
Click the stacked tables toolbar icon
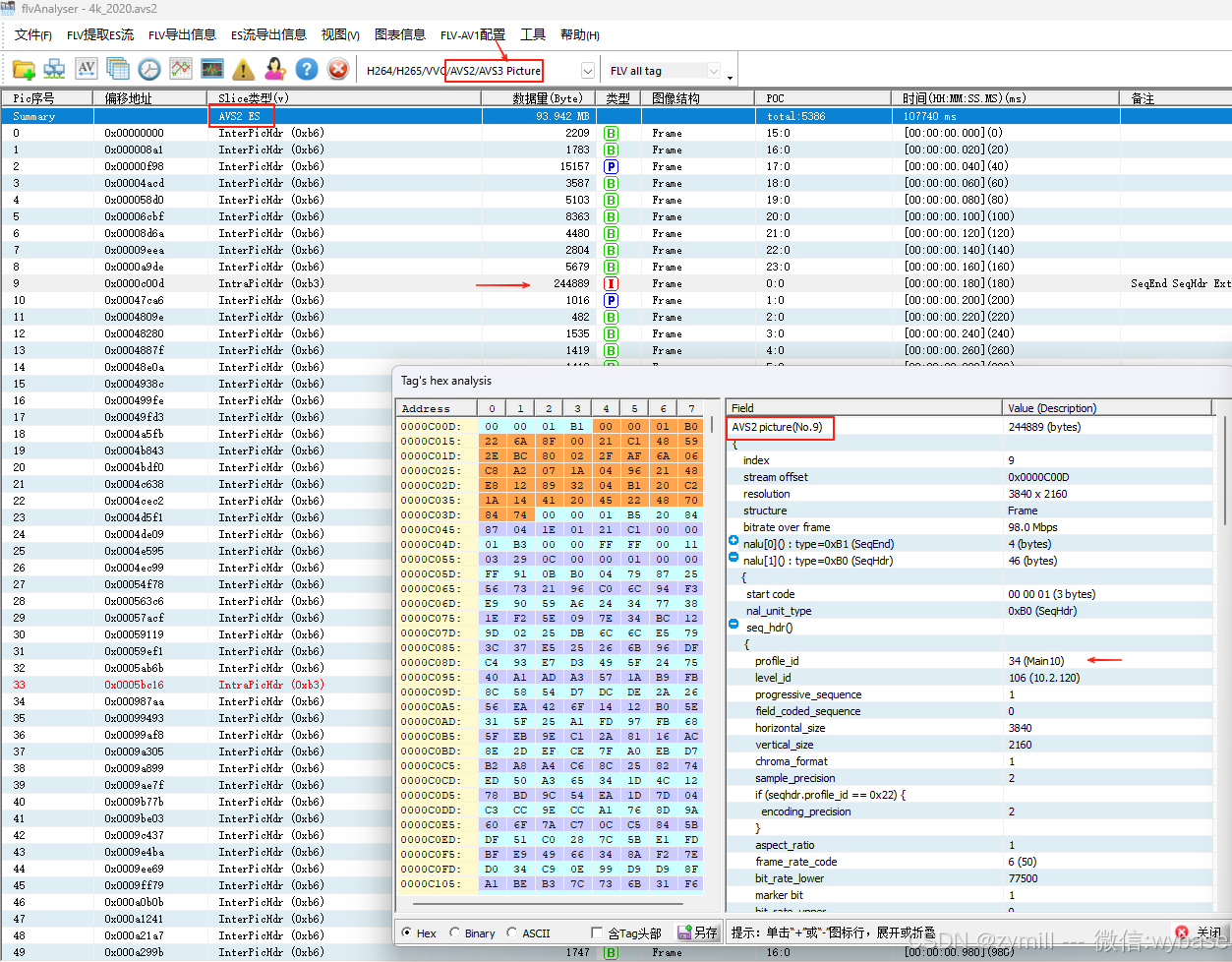[118, 69]
